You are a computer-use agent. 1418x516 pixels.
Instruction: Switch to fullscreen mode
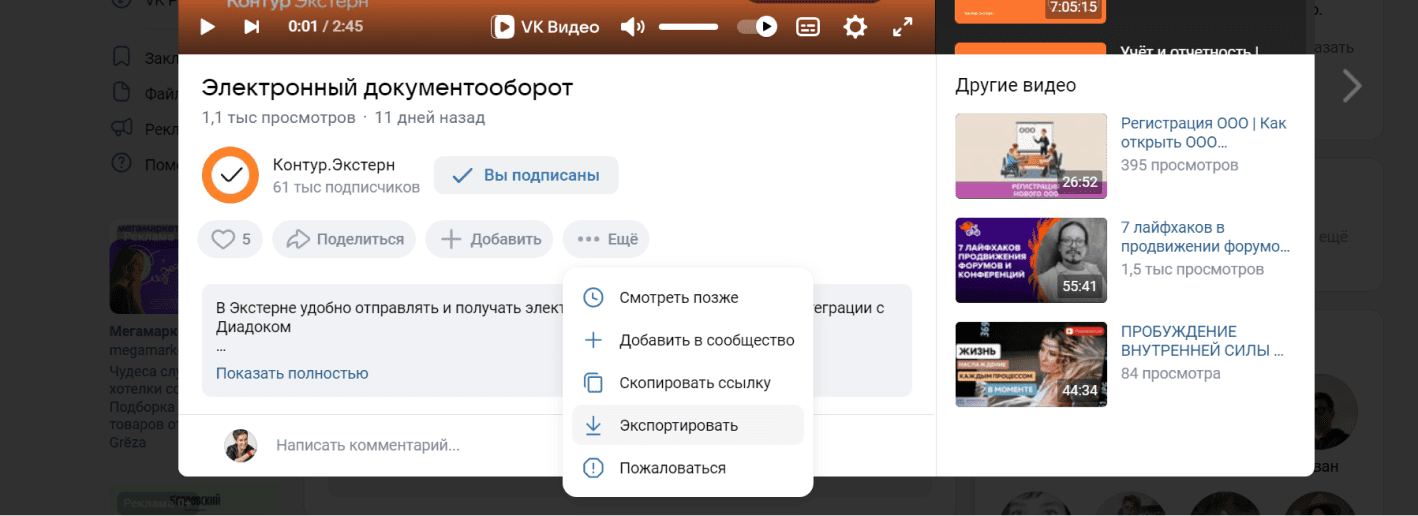point(902,27)
